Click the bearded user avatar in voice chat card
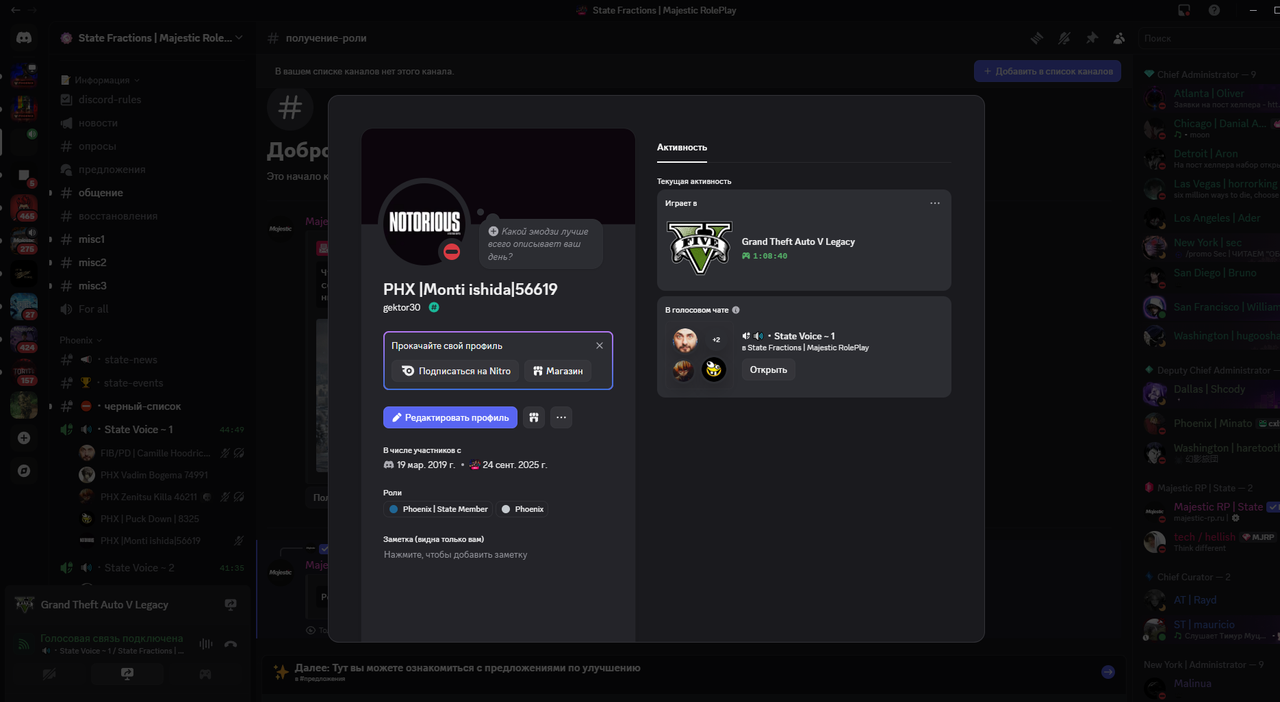 click(685, 340)
